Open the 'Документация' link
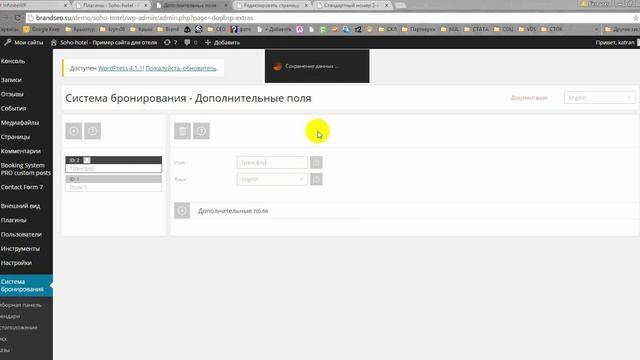The image size is (640, 360). pos(529,98)
